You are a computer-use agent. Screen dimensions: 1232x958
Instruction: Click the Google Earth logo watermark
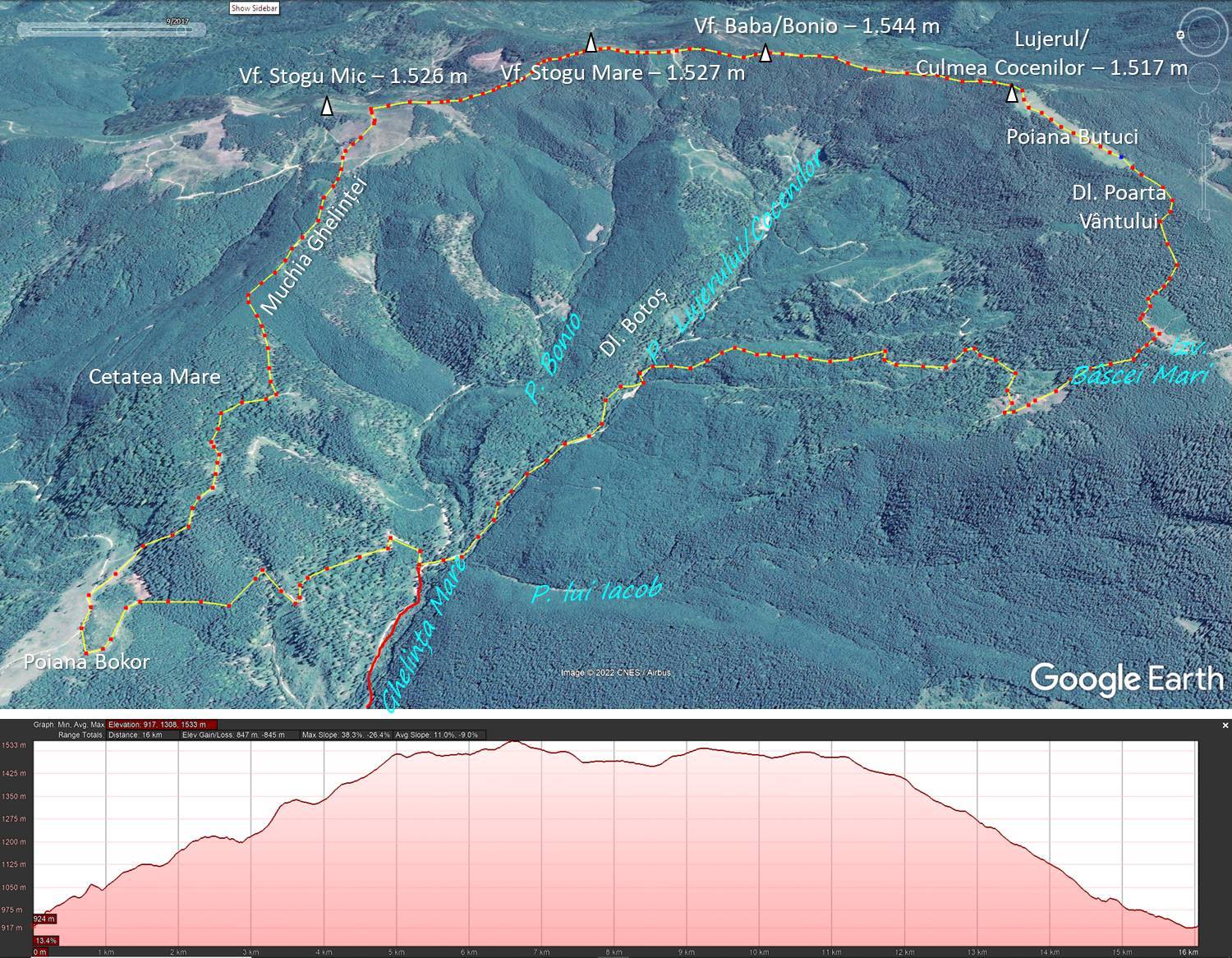tap(1126, 679)
